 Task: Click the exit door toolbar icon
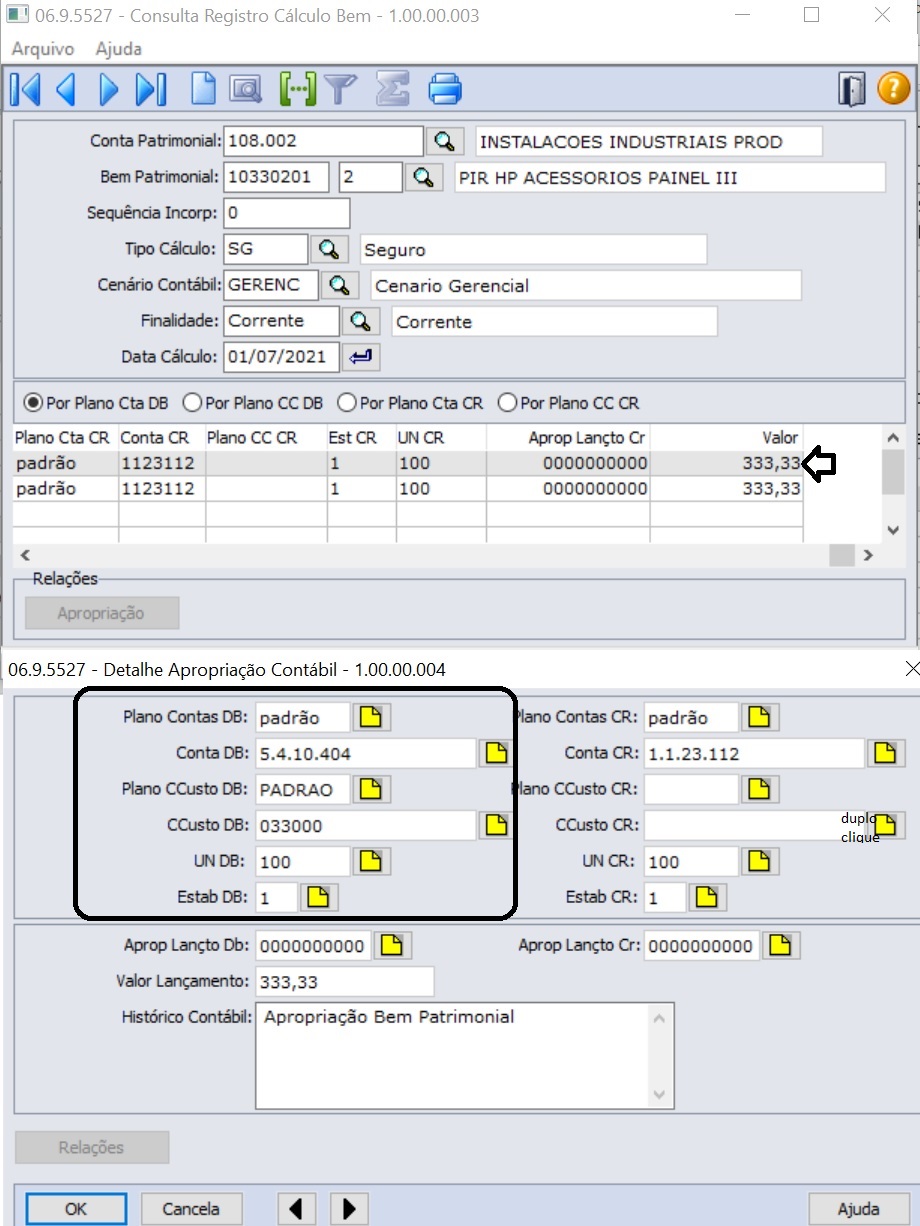[852, 90]
